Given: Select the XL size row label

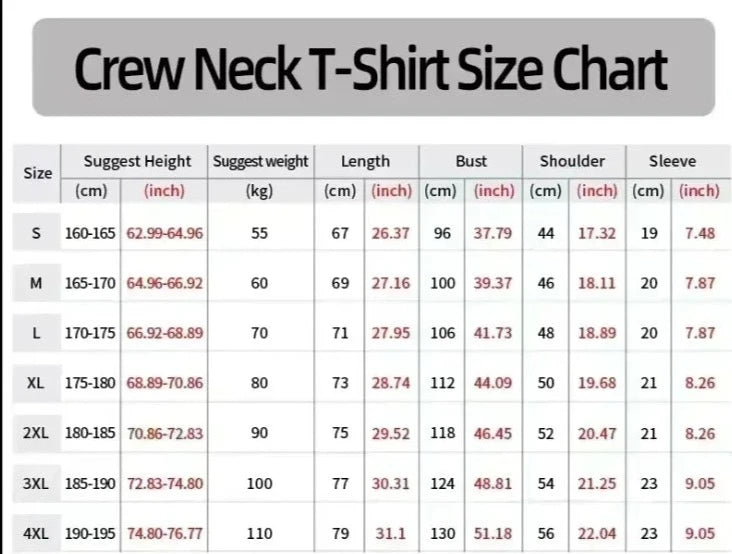Looking at the screenshot, I should coord(36,383).
